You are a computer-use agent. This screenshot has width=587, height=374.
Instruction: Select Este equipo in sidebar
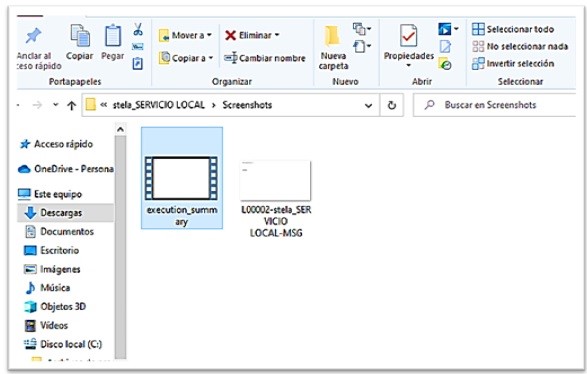tap(50, 194)
